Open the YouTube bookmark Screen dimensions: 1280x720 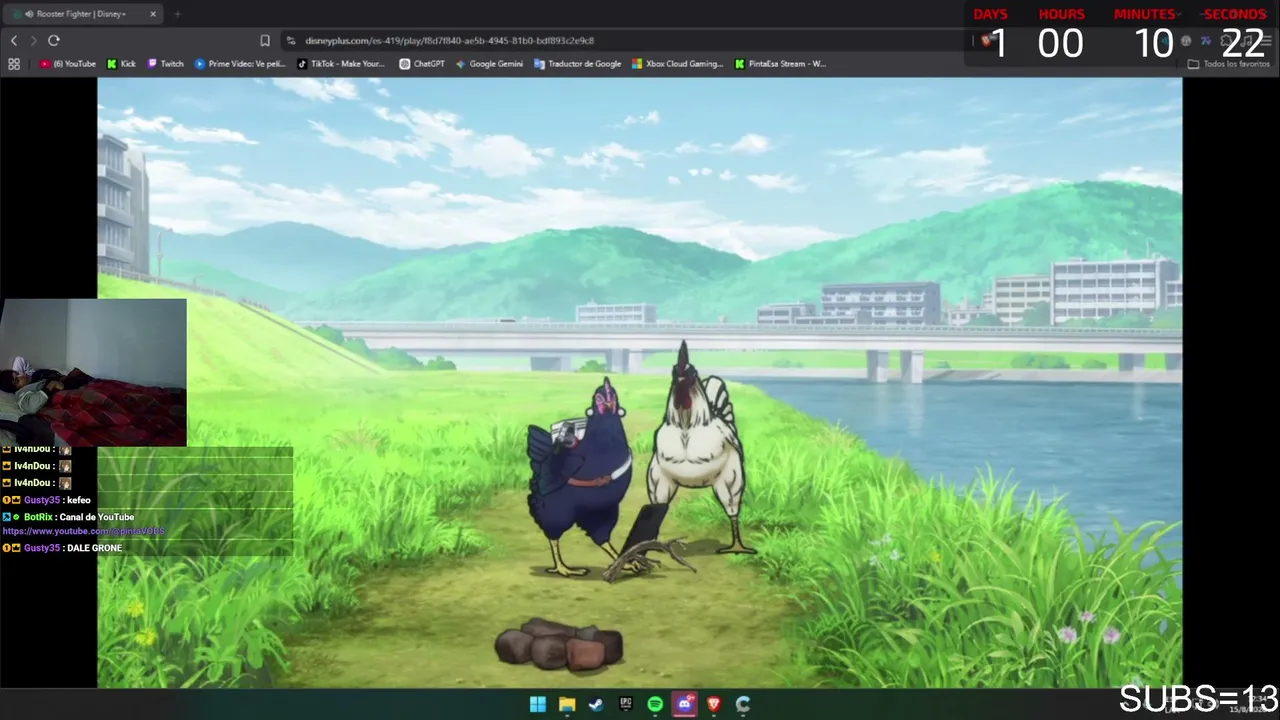tap(68, 64)
